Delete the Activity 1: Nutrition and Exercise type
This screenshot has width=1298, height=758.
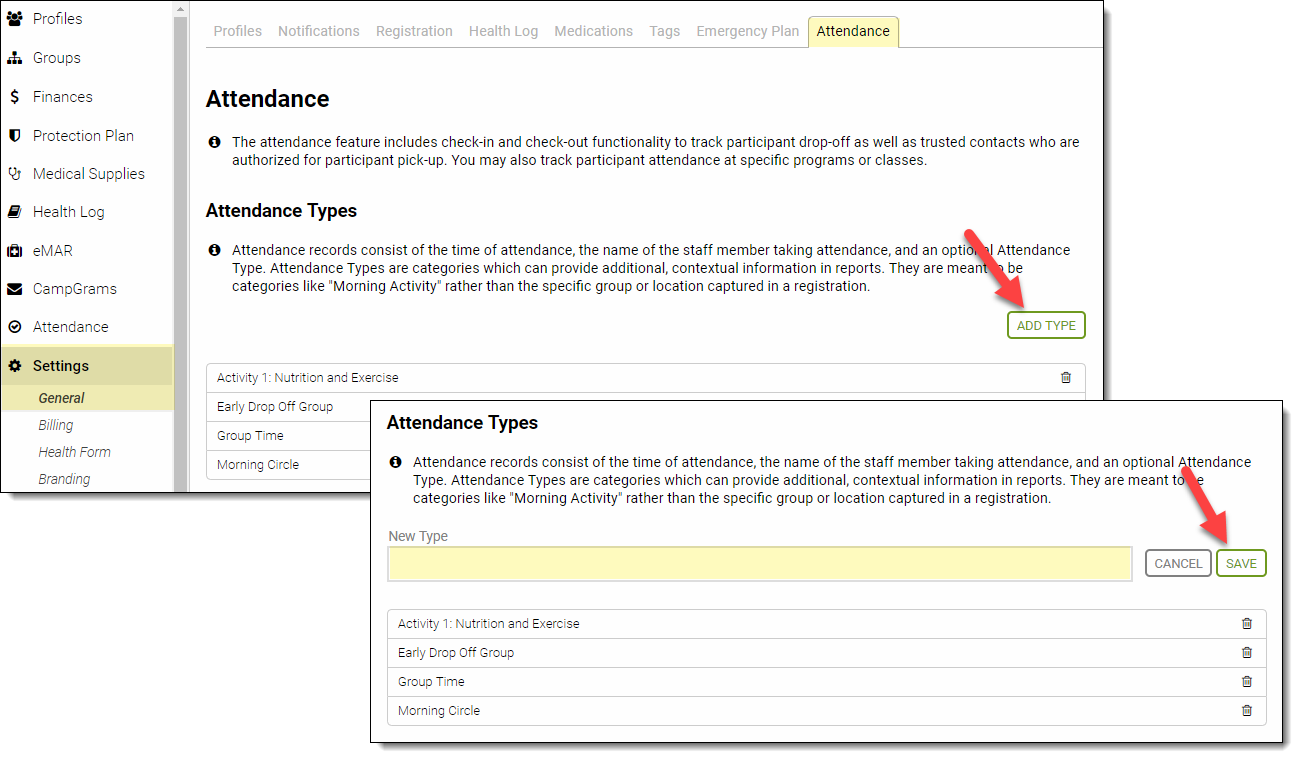(x=1247, y=622)
